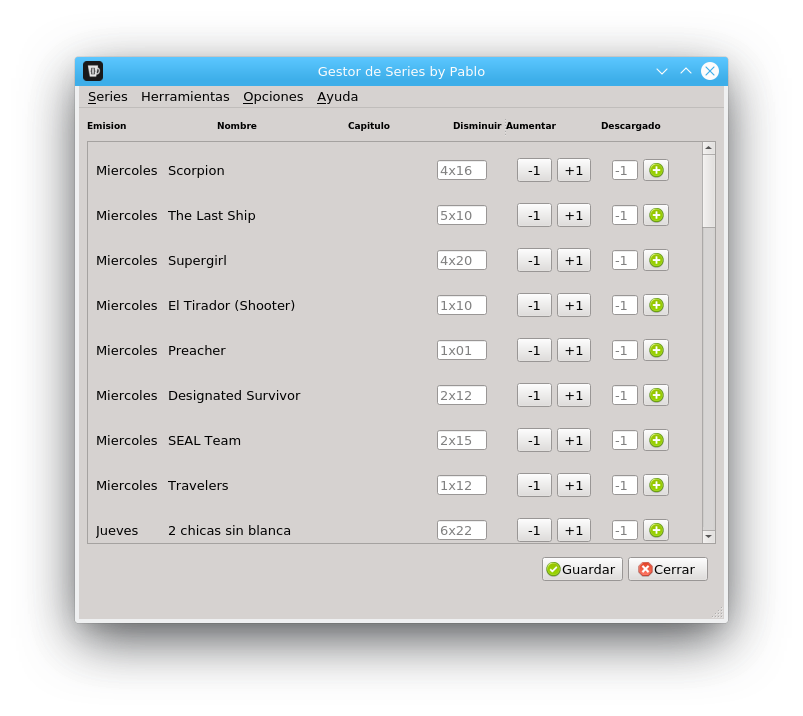
Task: Click green plus icon for El Tirador (Shooter)
Action: [x=656, y=306]
